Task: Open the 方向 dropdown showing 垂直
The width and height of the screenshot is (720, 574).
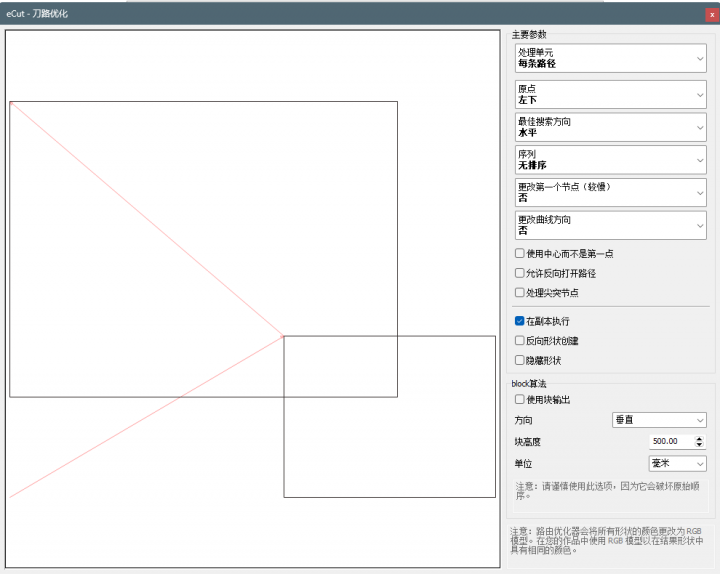Action: coord(659,420)
